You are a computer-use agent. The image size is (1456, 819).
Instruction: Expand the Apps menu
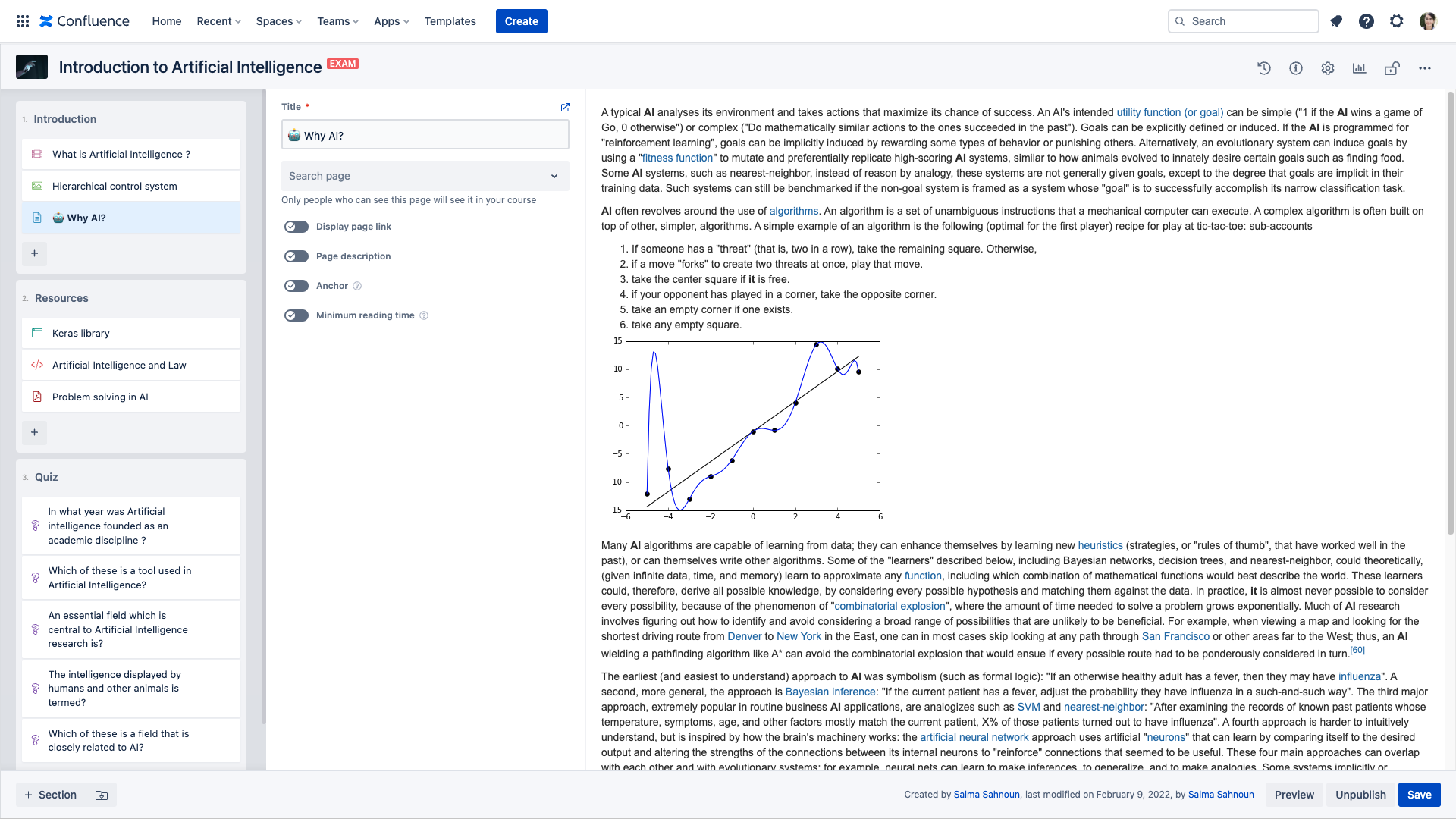click(391, 21)
